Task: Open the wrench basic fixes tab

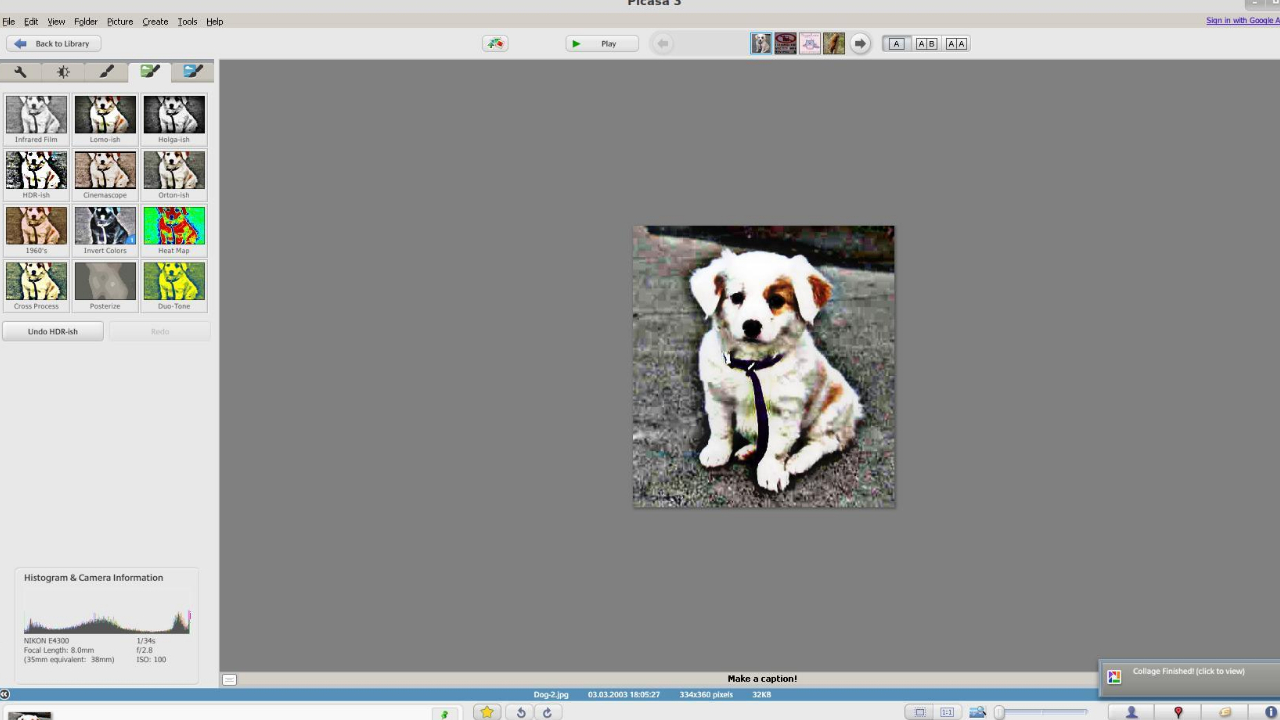Action: tap(20, 72)
